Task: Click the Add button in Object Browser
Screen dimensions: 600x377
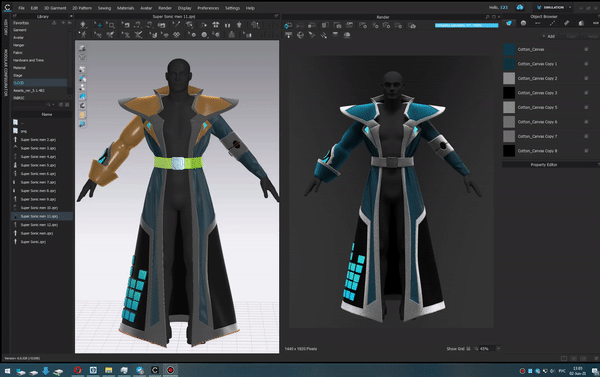Action: pyautogui.click(x=549, y=36)
